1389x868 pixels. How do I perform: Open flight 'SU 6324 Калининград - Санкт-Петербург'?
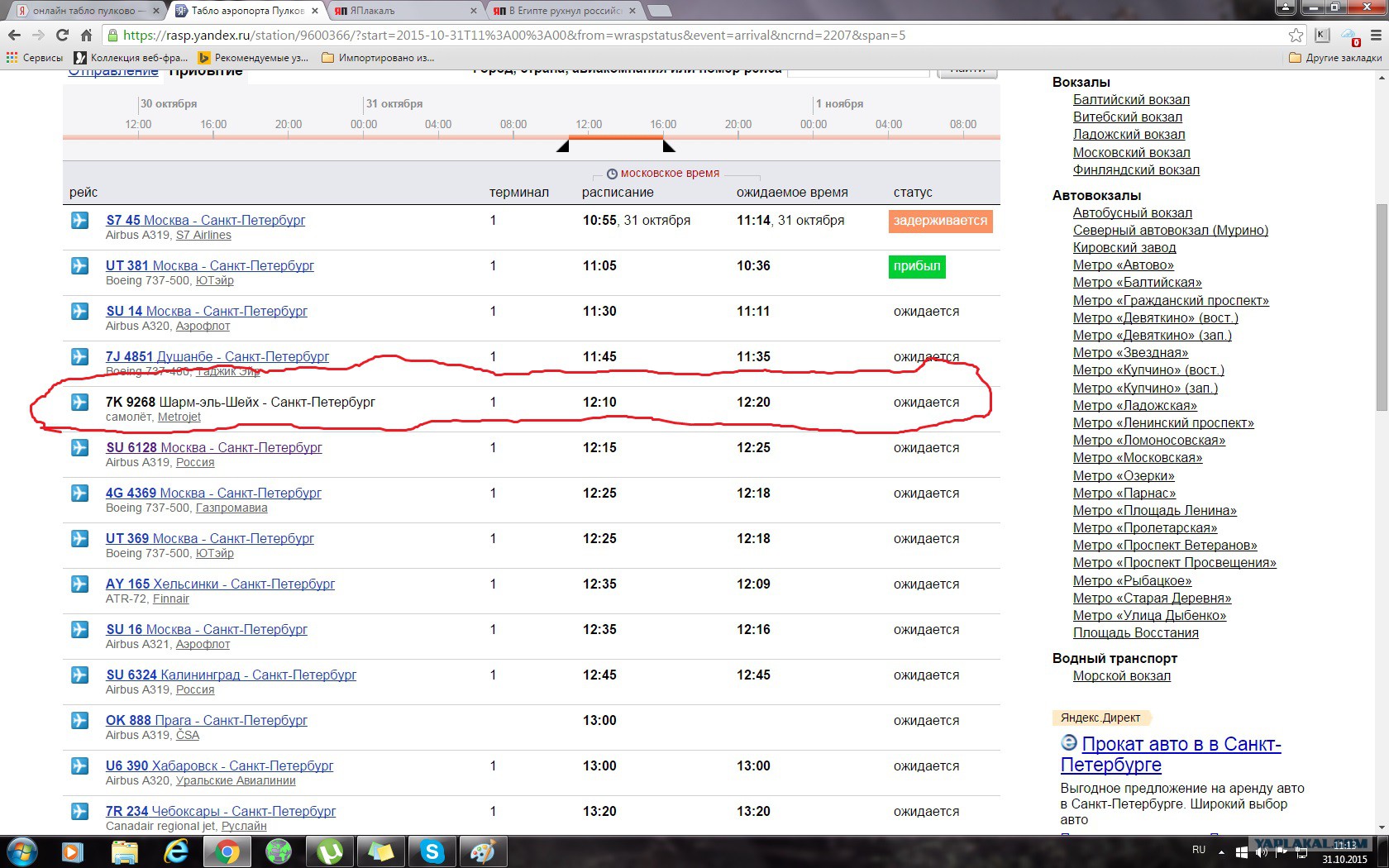point(231,675)
